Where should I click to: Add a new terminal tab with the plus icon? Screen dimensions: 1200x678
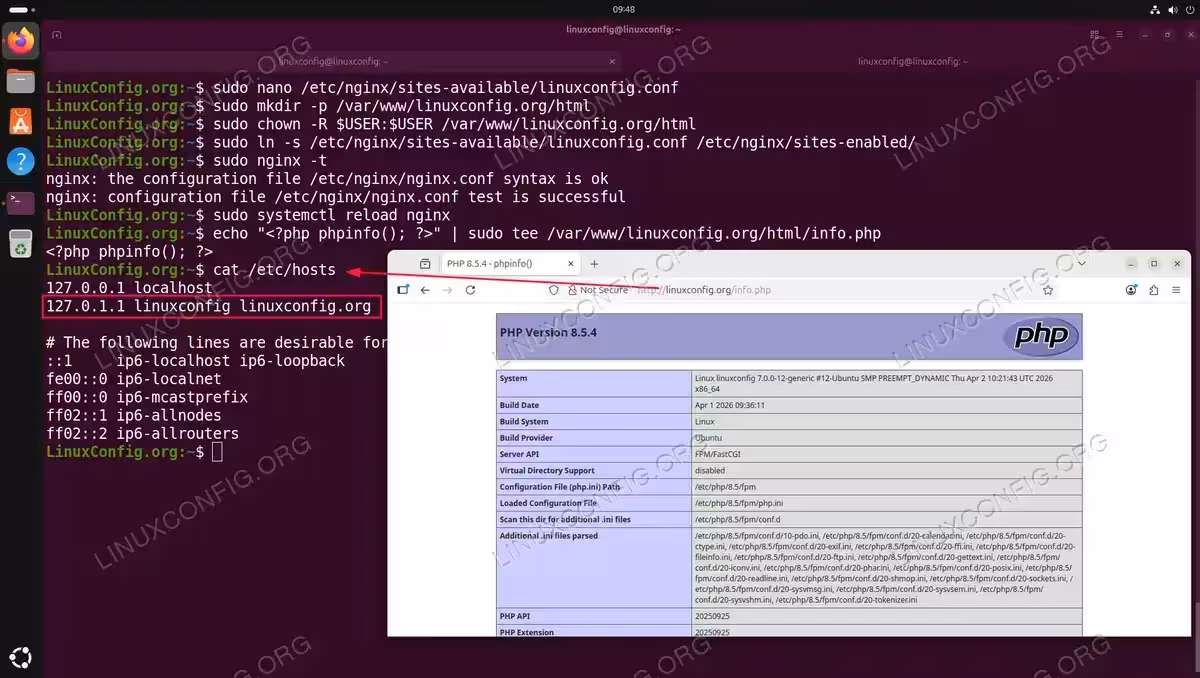[57, 34]
